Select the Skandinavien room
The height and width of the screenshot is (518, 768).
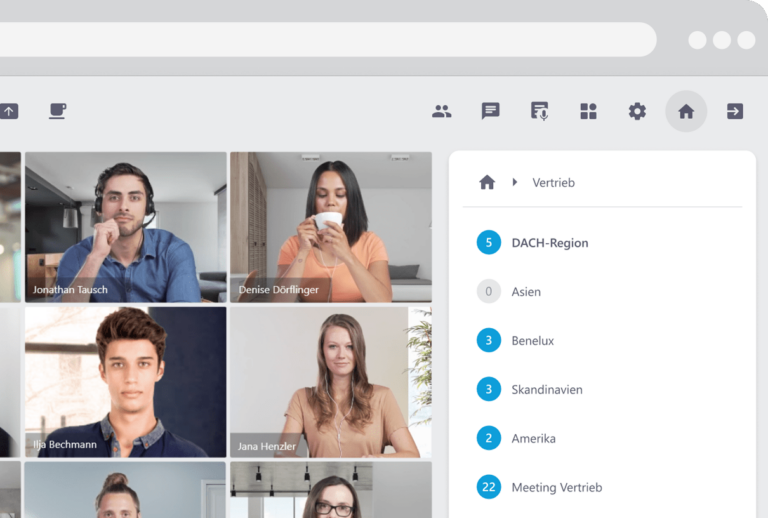[546, 390]
